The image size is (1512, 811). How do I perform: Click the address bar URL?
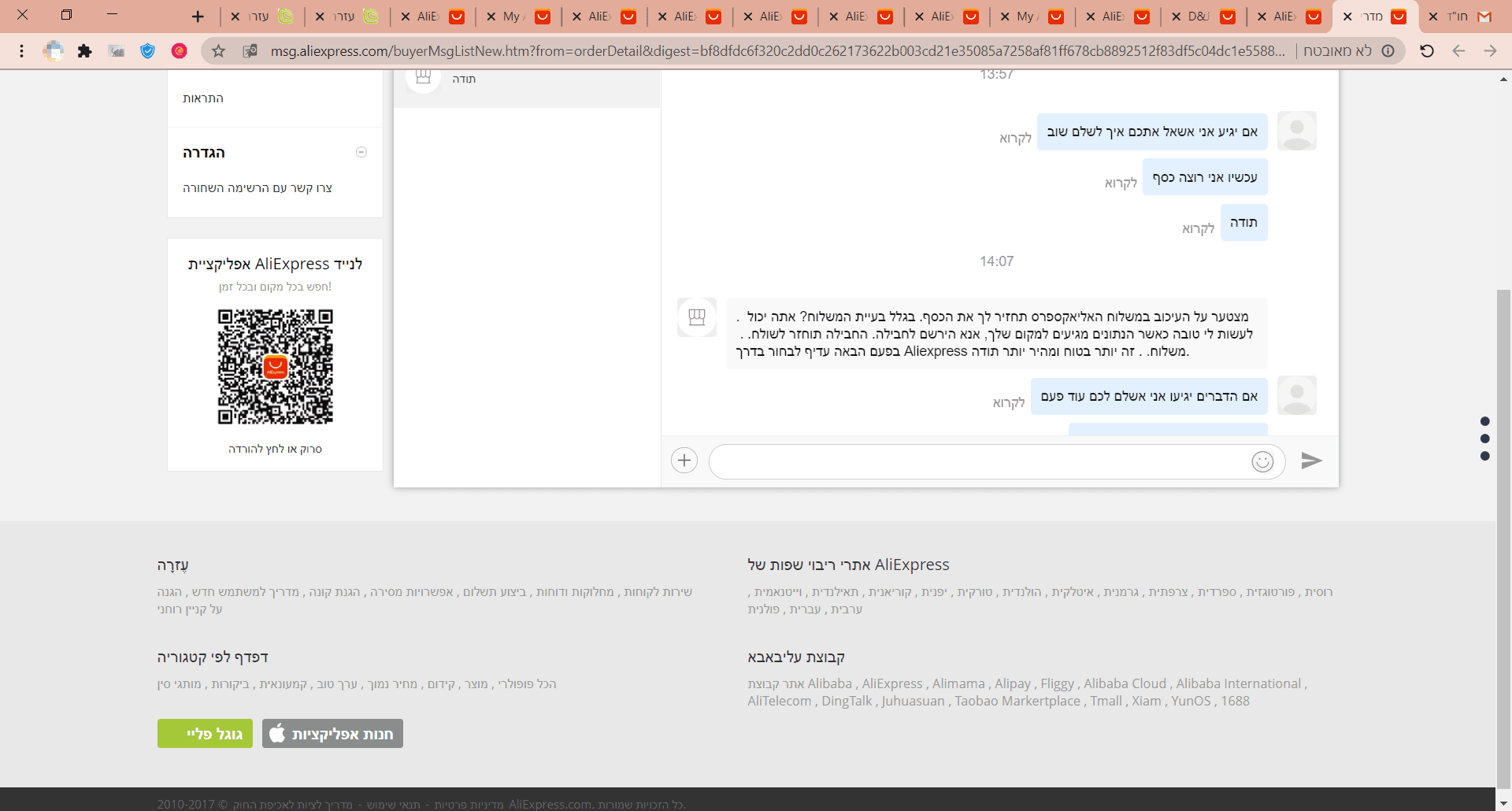click(778, 51)
